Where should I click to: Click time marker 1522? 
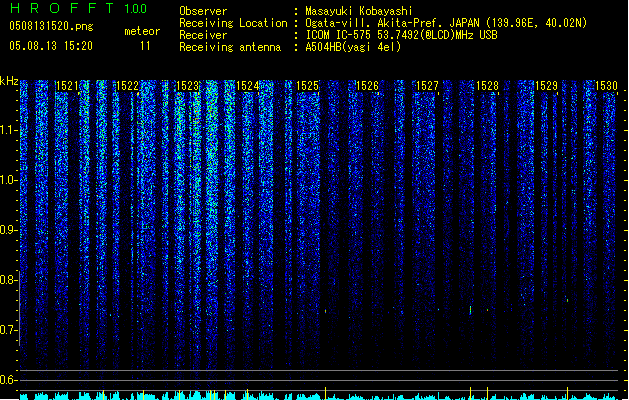coord(127,86)
